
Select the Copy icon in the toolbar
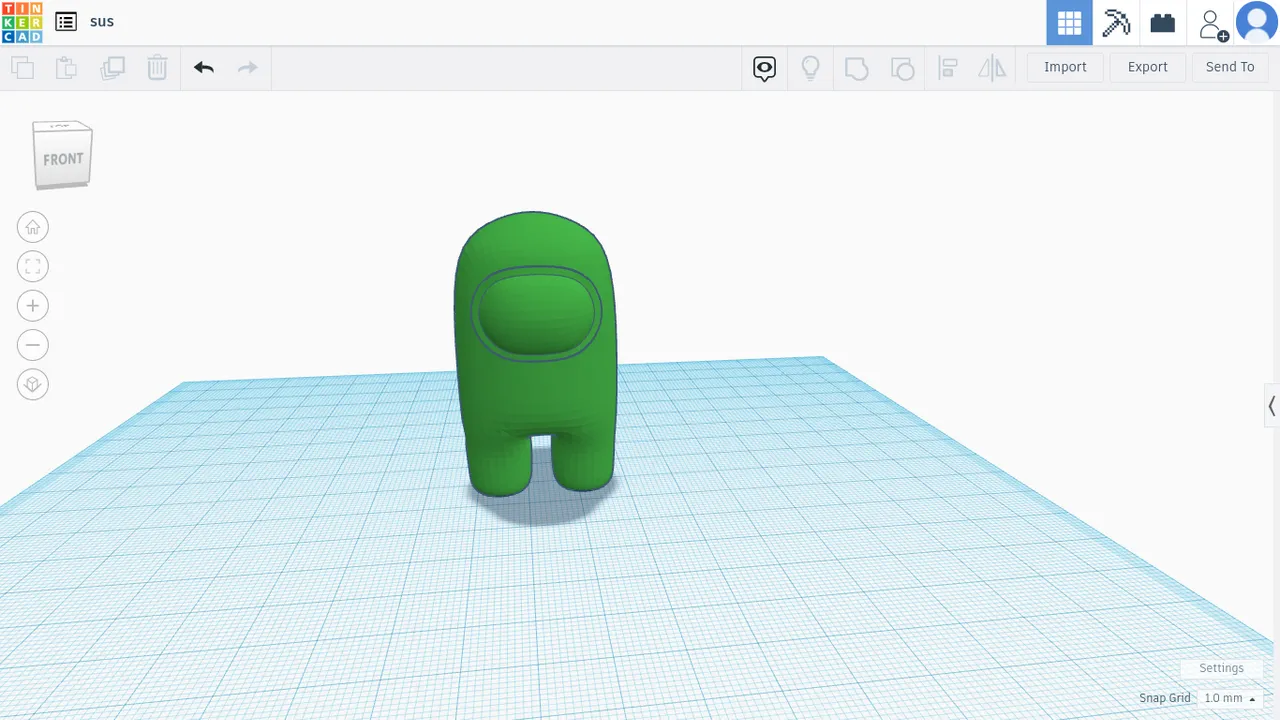pyautogui.click(x=22, y=67)
